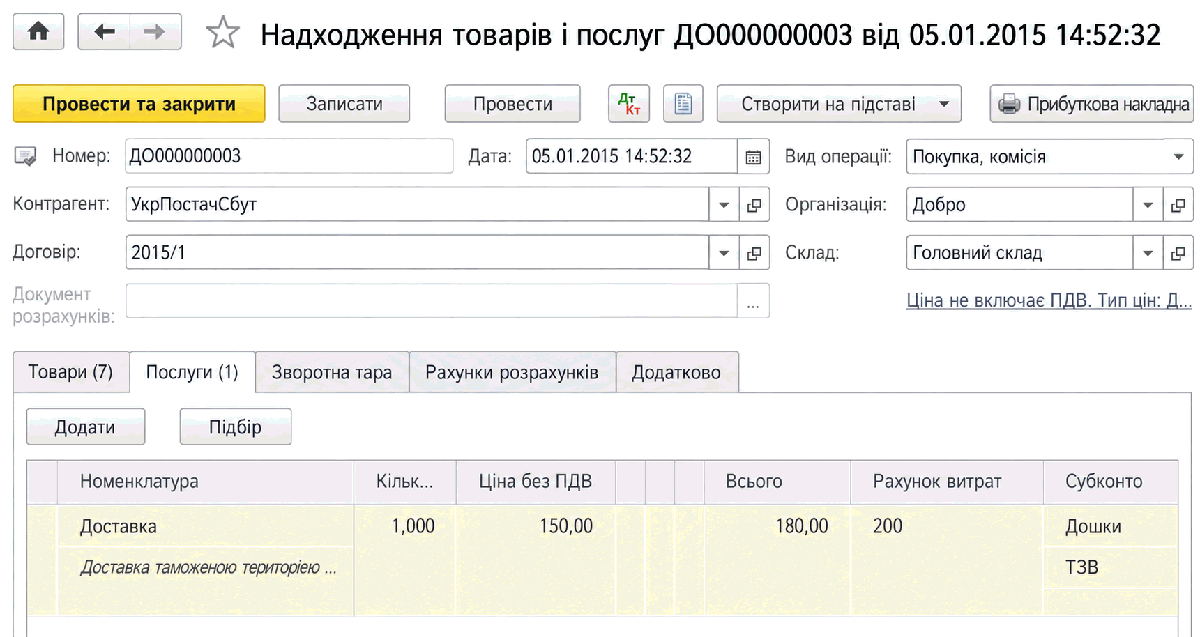
Task: Switch to Додатково tab
Action: tap(677, 372)
